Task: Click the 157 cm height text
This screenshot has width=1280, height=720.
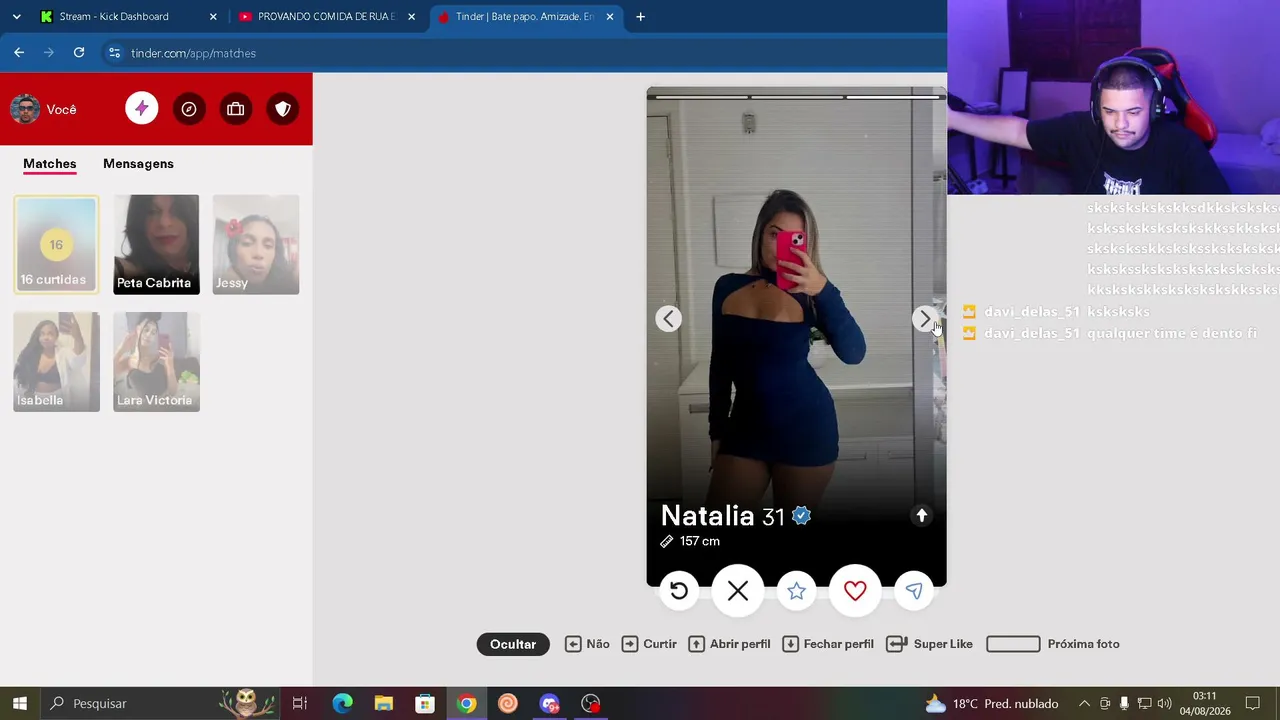Action: coord(700,541)
